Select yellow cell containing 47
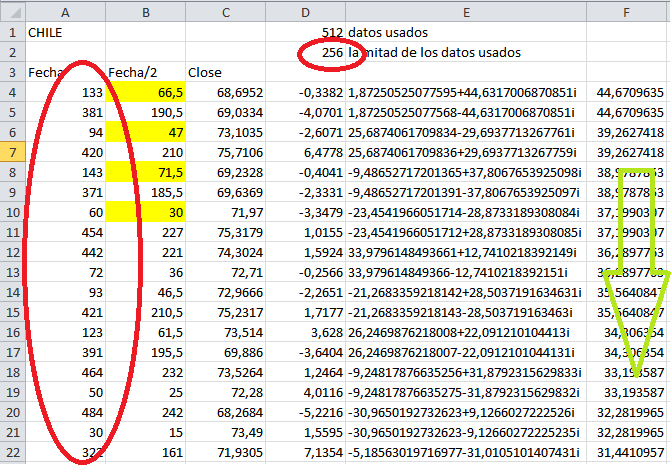Image resolution: width=672 pixels, height=466 pixels. click(147, 132)
